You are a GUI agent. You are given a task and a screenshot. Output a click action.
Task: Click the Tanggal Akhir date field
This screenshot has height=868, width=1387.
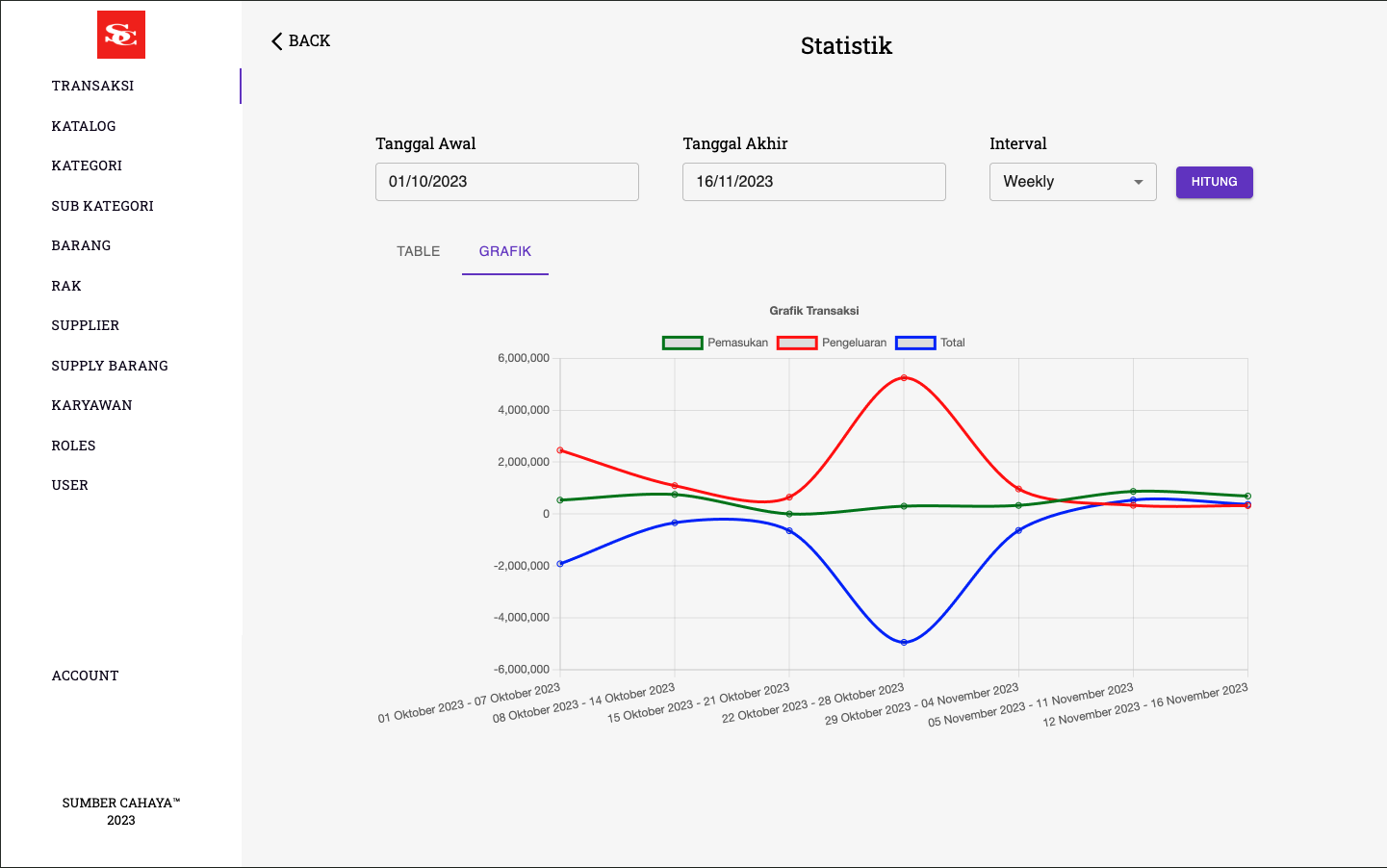813,182
